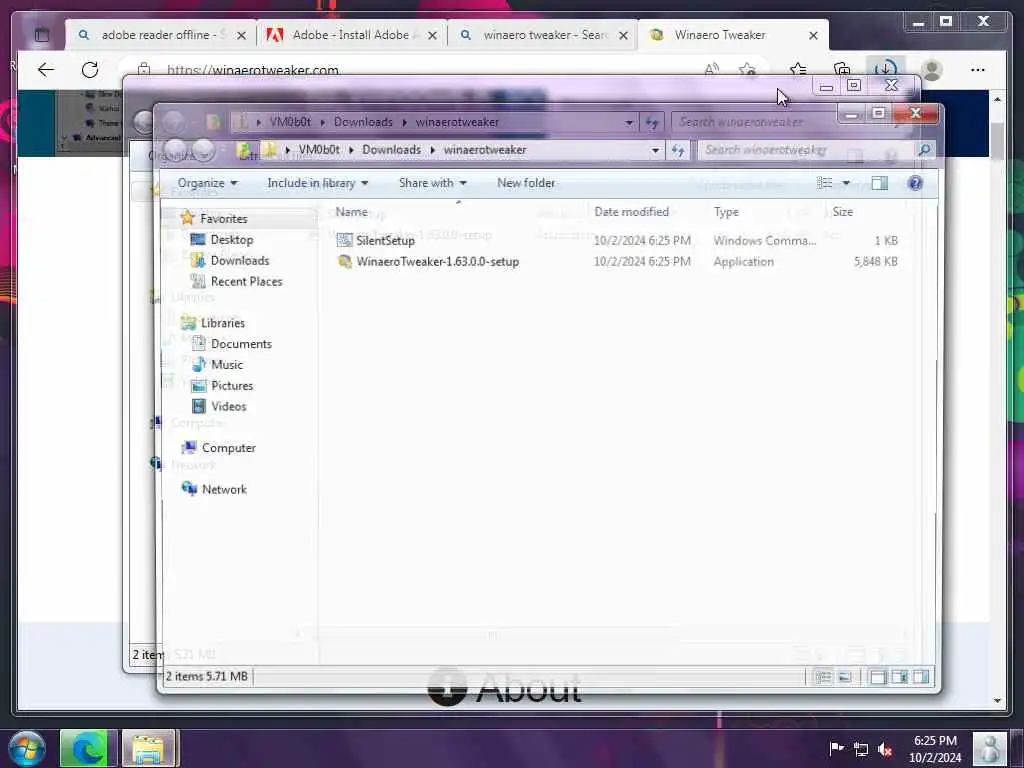Image resolution: width=1024 pixels, height=768 pixels.
Task: Click the 2 items 5.71 MB status text
Action: pyautogui.click(x=206, y=677)
